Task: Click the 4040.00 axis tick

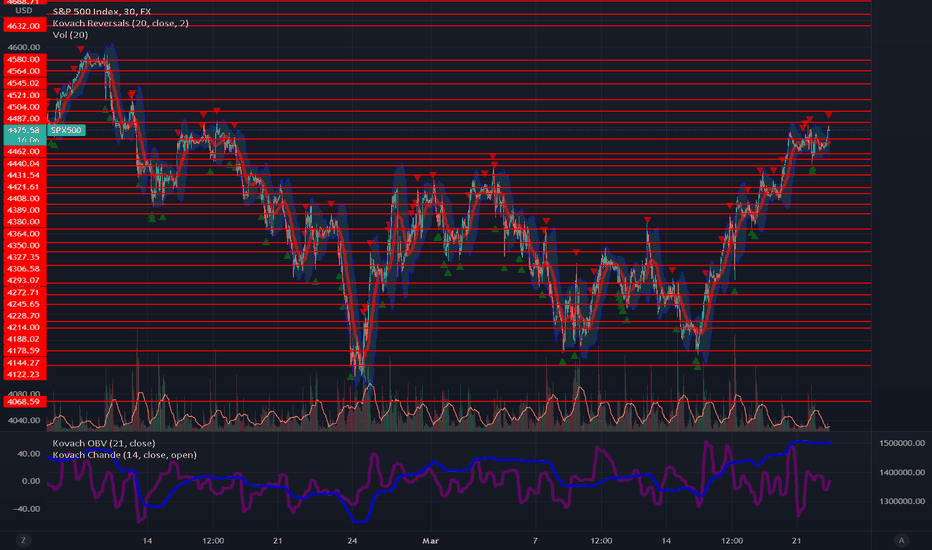Action: tap(24, 420)
